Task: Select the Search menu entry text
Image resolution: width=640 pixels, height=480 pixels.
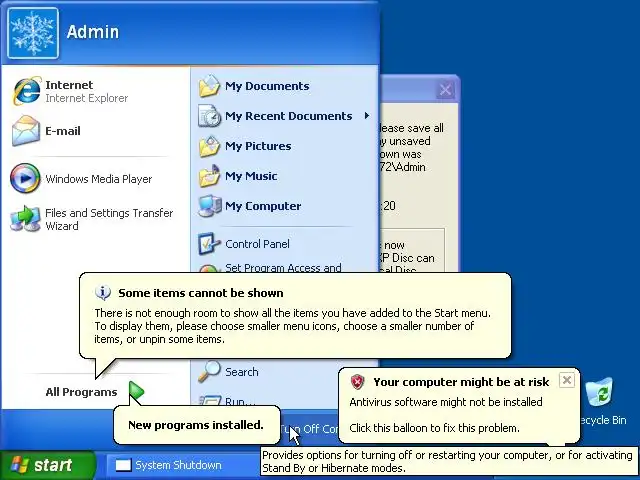Action: 242,372
